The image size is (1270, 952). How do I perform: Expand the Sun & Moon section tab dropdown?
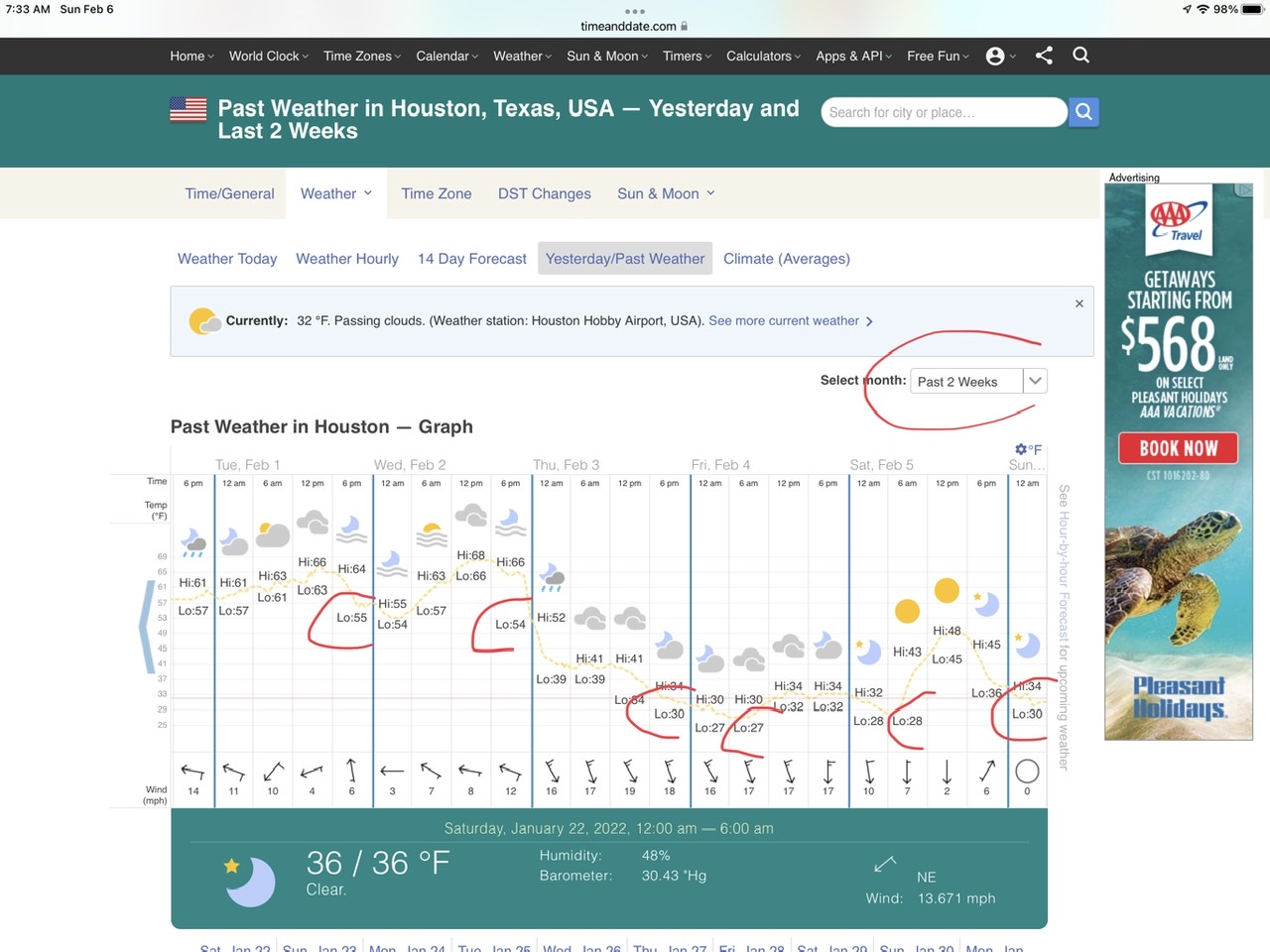pyautogui.click(x=666, y=193)
